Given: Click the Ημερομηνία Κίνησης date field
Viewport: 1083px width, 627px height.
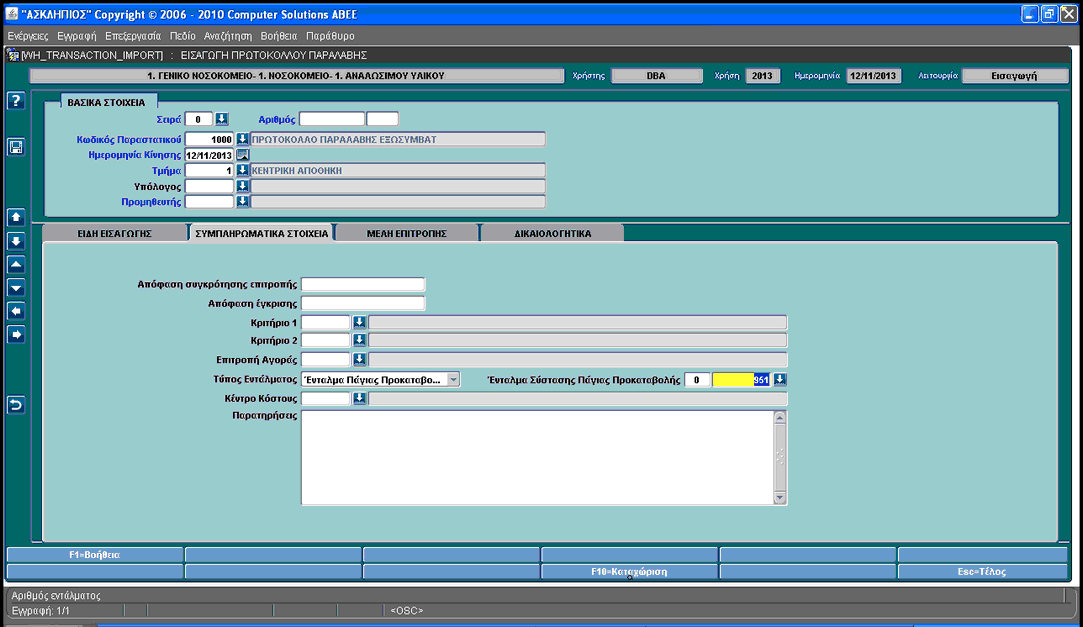Looking at the screenshot, I should (209, 155).
